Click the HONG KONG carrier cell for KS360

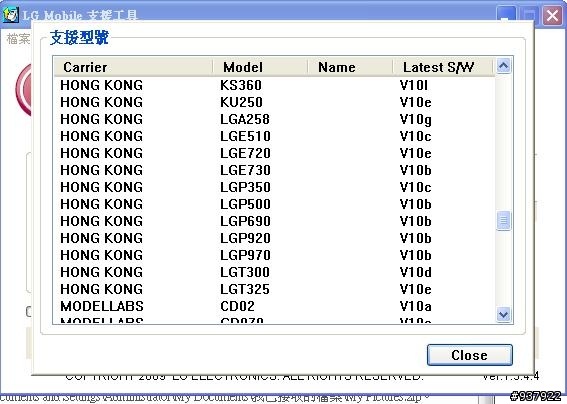point(102,85)
